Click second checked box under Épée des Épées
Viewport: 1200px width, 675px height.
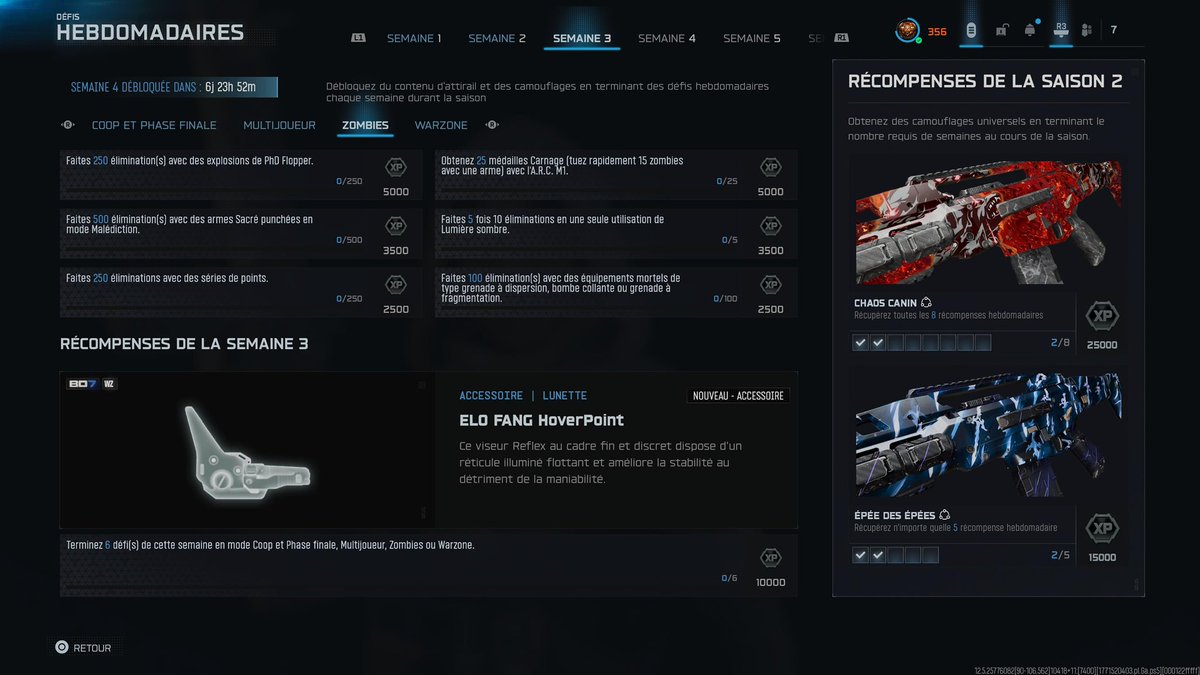[878, 555]
